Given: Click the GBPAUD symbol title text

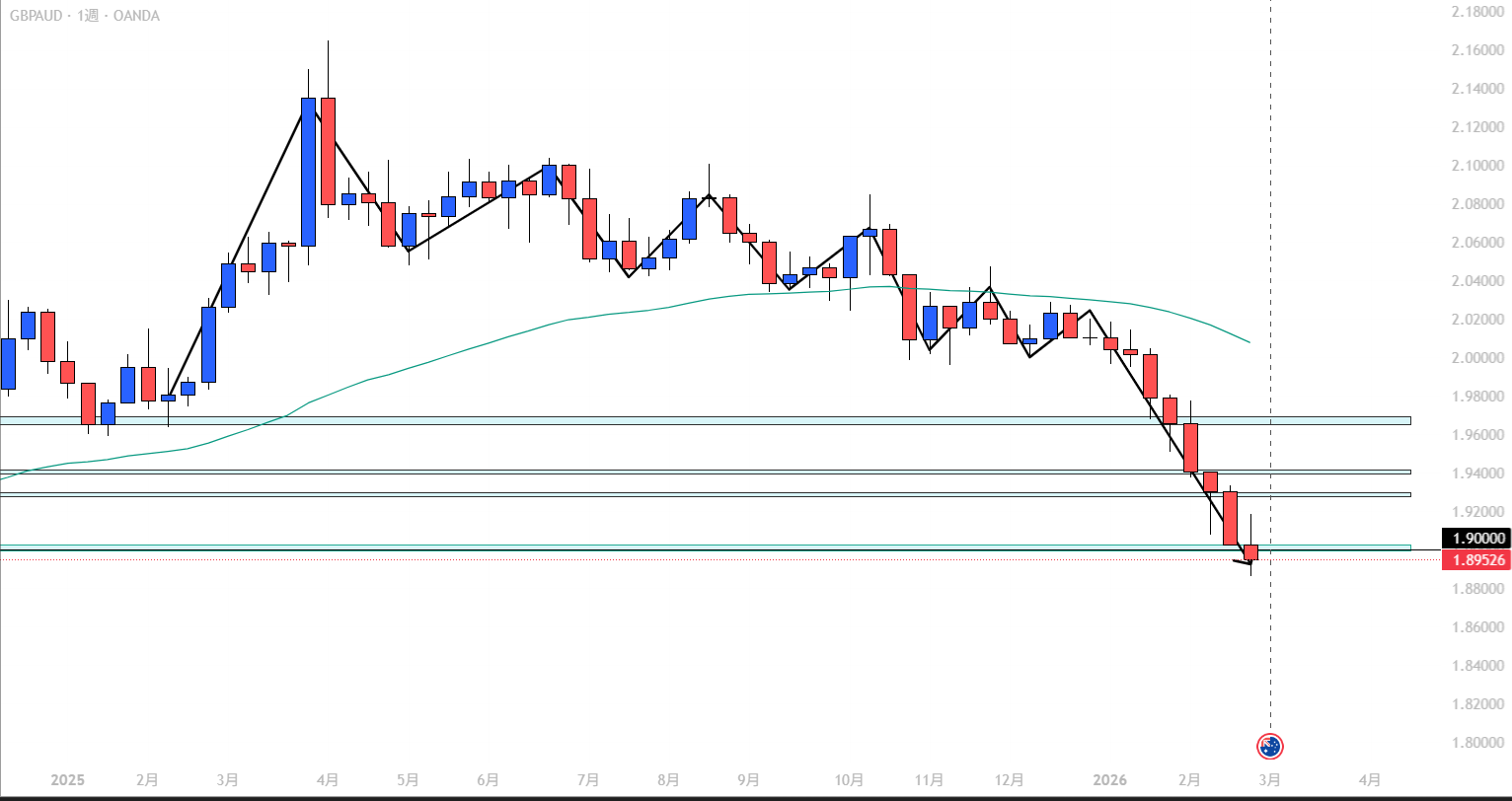Looking at the screenshot, I should [x=39, y=16].
